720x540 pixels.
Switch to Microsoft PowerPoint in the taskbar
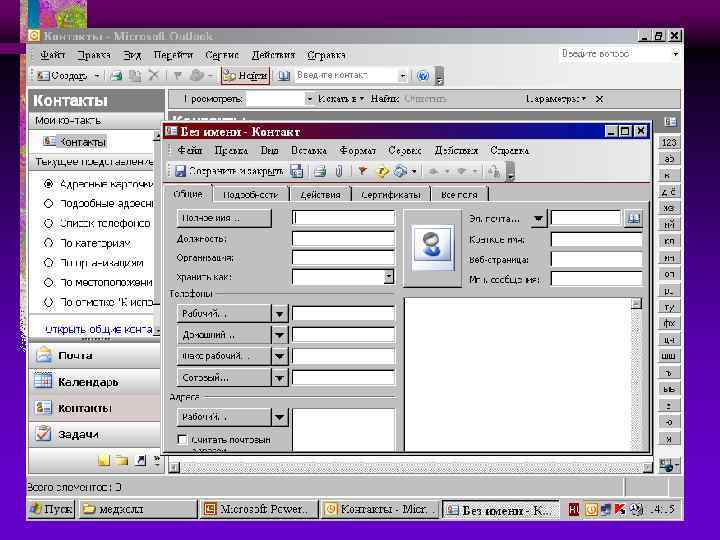click(x=259, y=509)
